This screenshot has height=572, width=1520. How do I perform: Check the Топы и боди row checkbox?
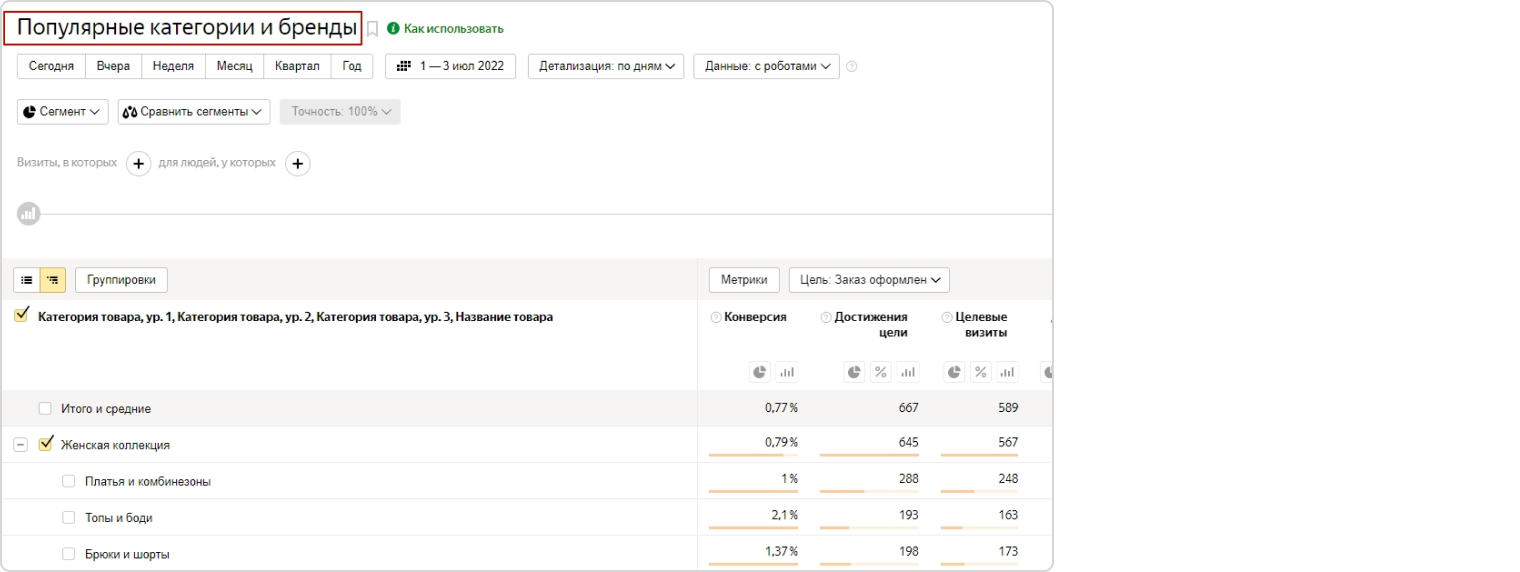pyautogui.click(x=69, y=517)
